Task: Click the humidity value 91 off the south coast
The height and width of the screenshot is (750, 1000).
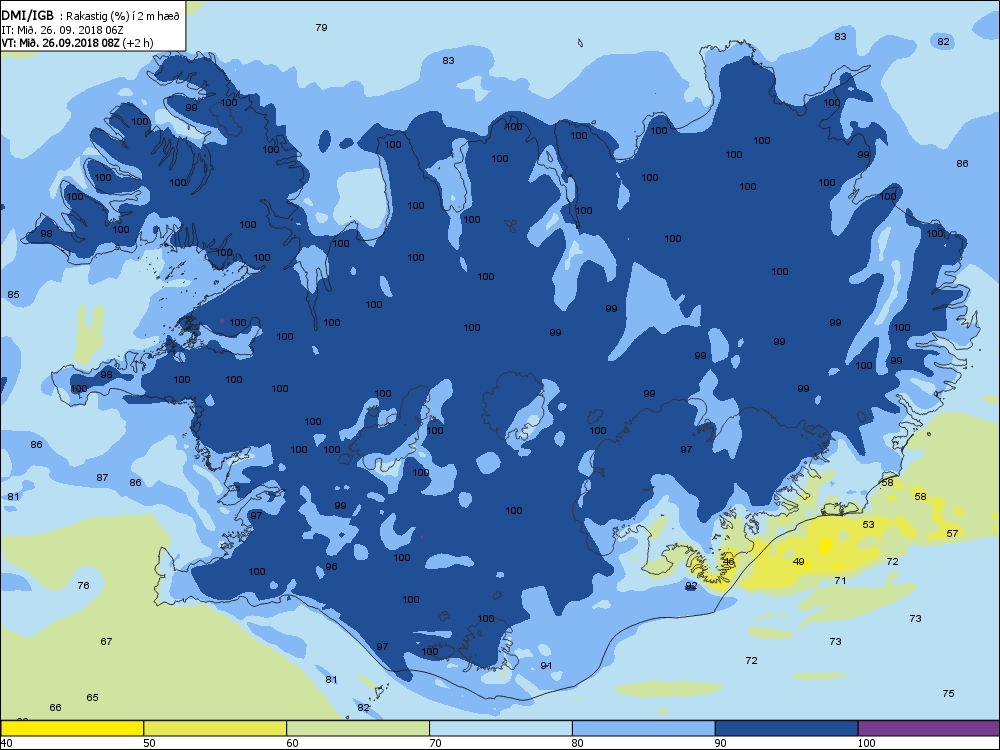Action: click(x=546, y=666)
